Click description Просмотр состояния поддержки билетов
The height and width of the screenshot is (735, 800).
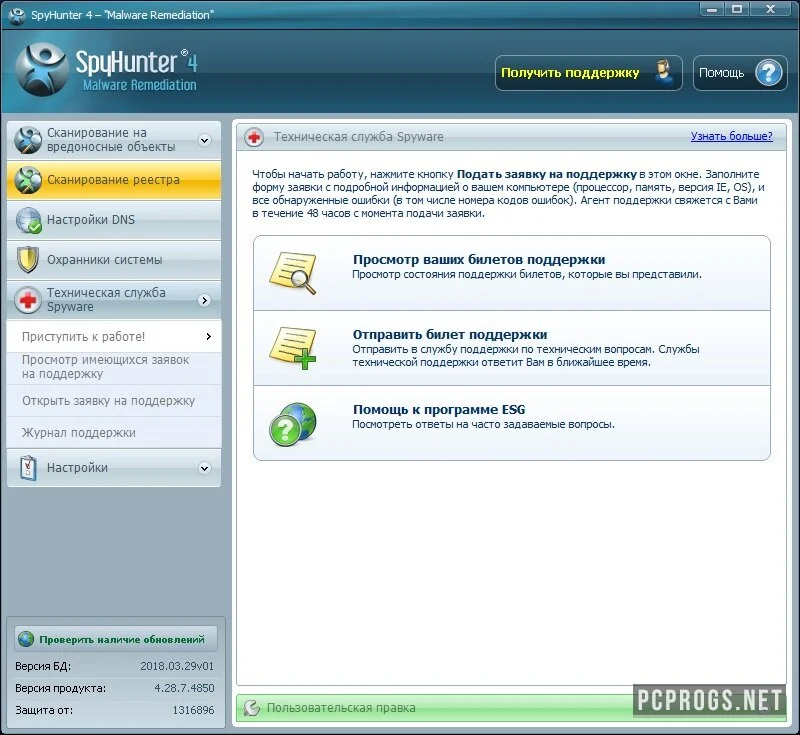click(x=527, y=274)
